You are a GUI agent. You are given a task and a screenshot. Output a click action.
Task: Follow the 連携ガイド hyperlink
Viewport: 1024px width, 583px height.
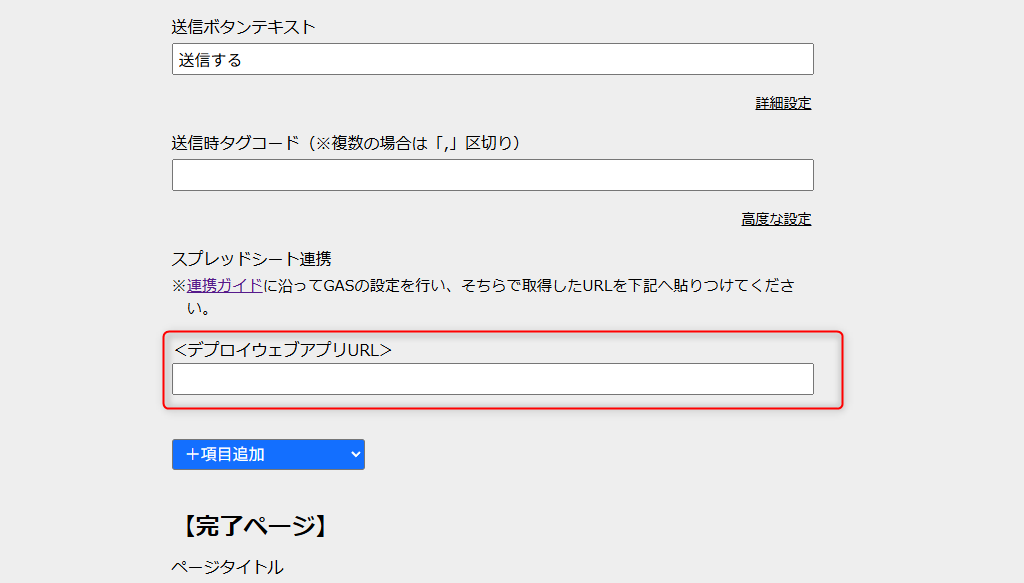pyautogui.click(x=225, y=286)
